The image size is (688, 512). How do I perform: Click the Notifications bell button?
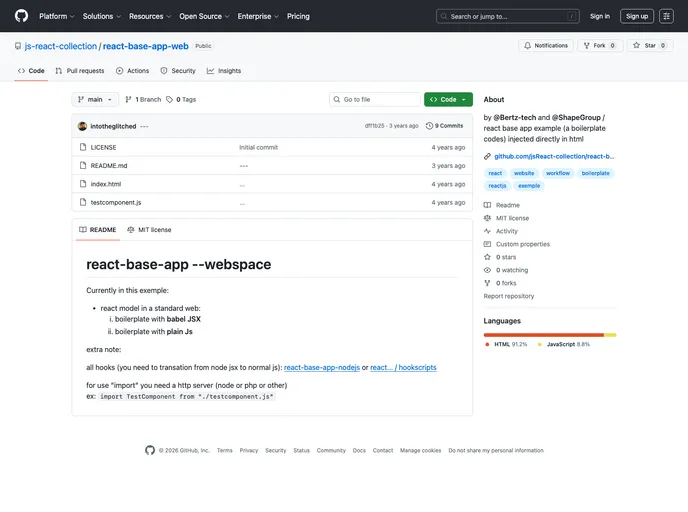click(x=546, y=46)
